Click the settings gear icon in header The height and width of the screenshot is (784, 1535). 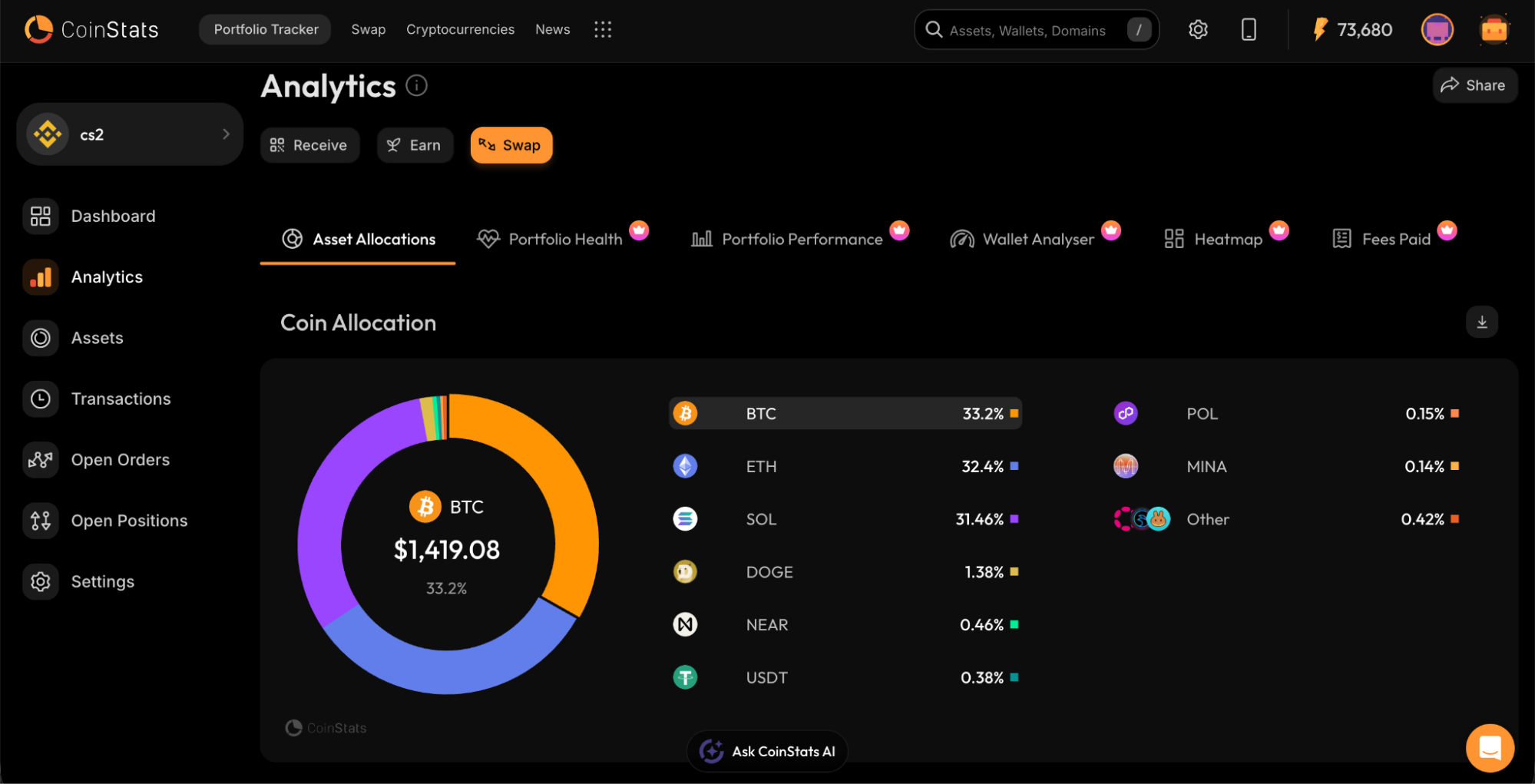click(1198, 30)
